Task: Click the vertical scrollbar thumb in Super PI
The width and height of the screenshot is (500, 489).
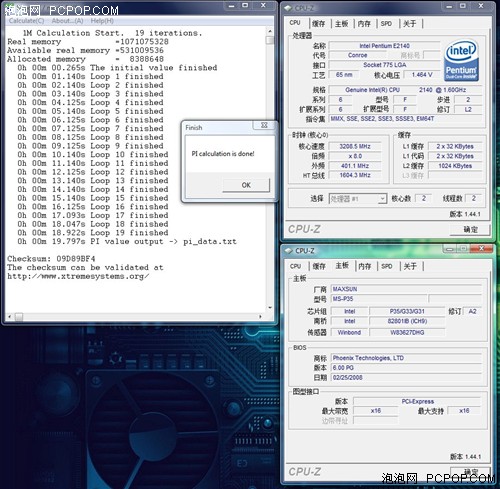Action: (270, 40)
